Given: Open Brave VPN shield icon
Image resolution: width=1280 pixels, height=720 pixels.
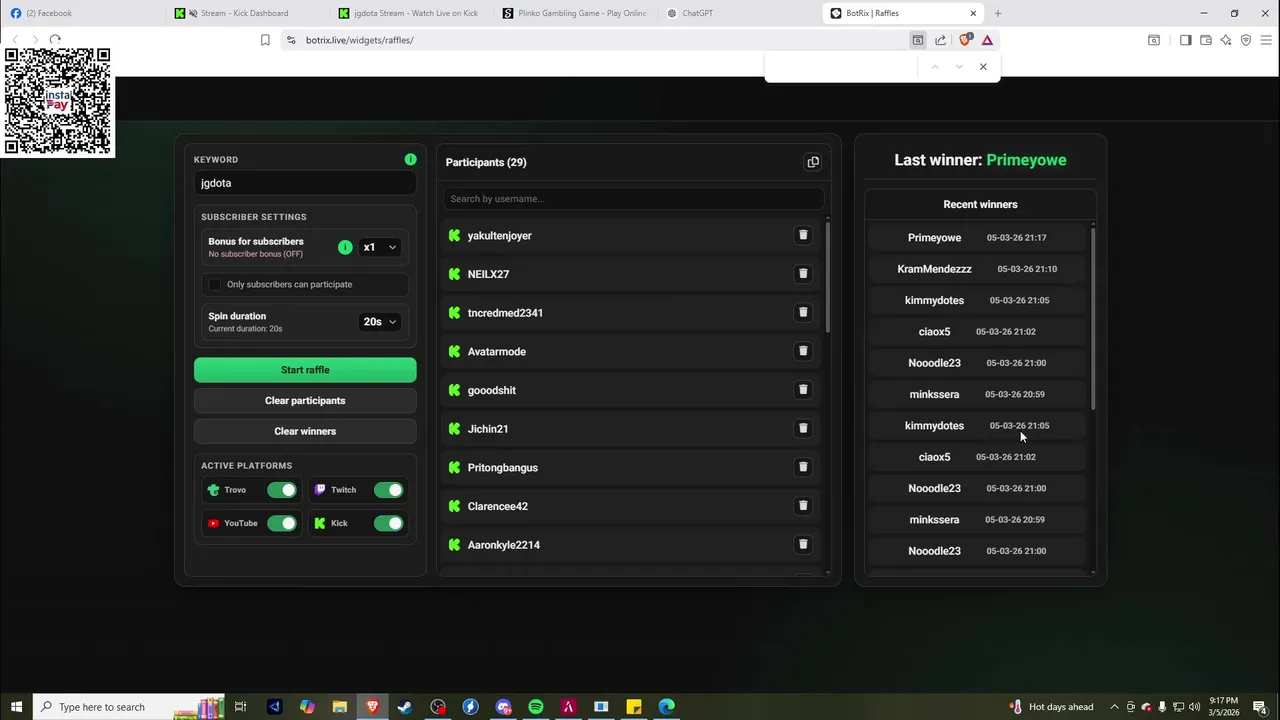Looking at the screenshot, I should (1246, 40).
